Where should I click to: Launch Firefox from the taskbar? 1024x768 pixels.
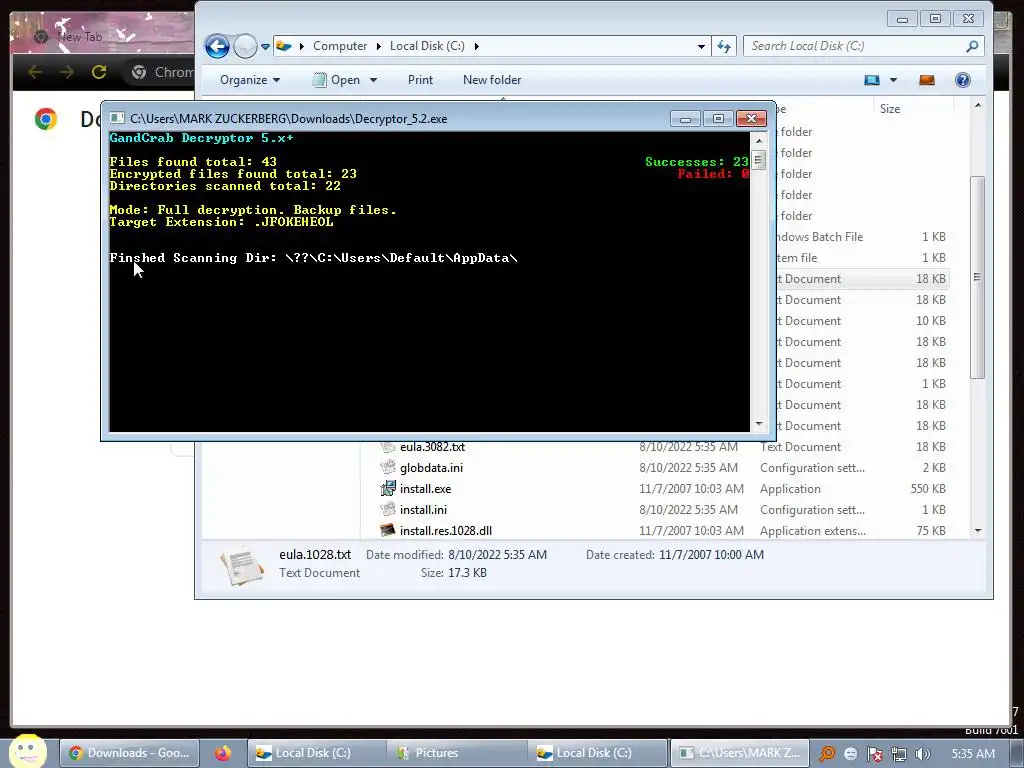223,753
